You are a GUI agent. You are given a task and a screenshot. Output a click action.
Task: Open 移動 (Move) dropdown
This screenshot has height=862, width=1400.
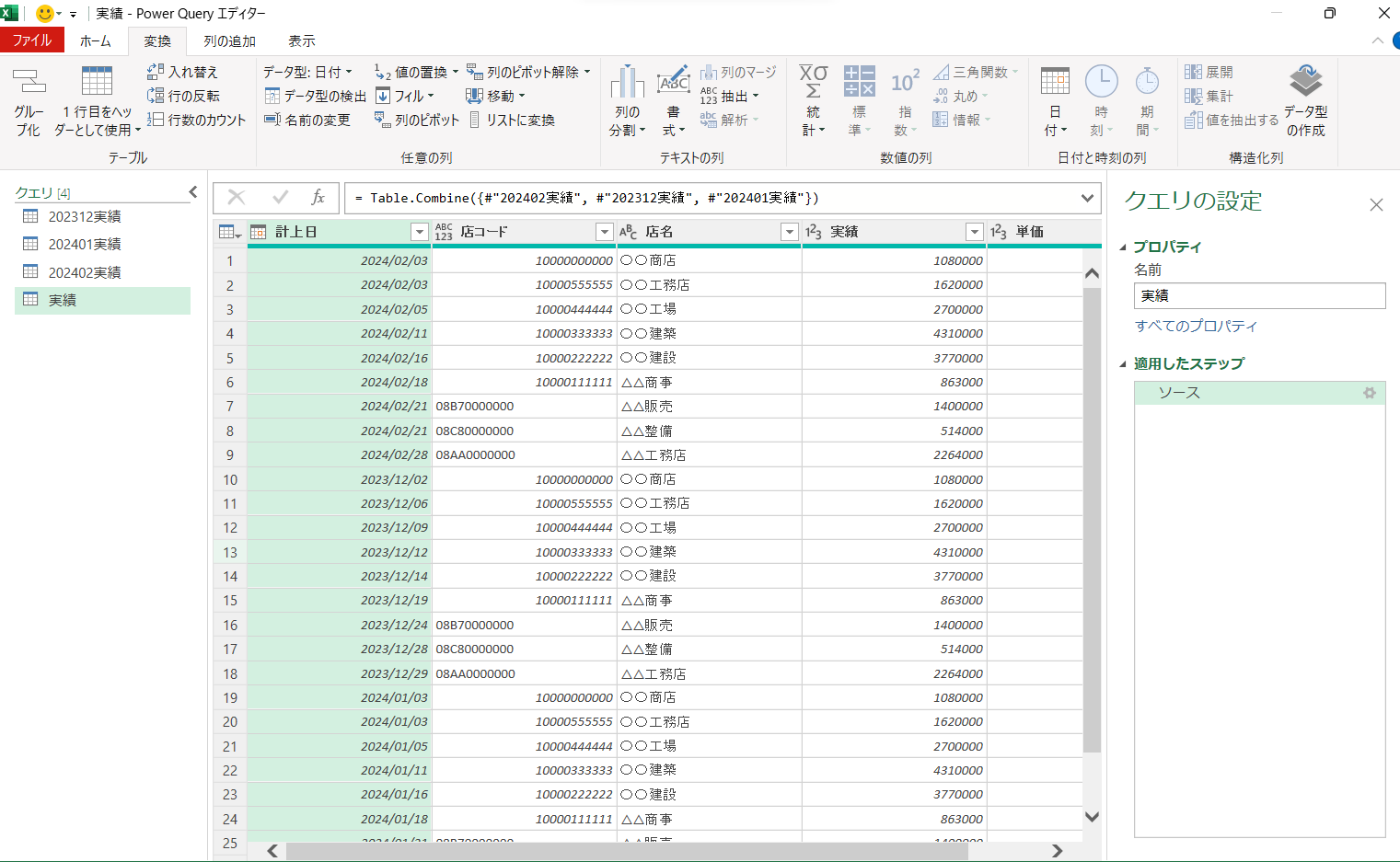pos(495,96)
